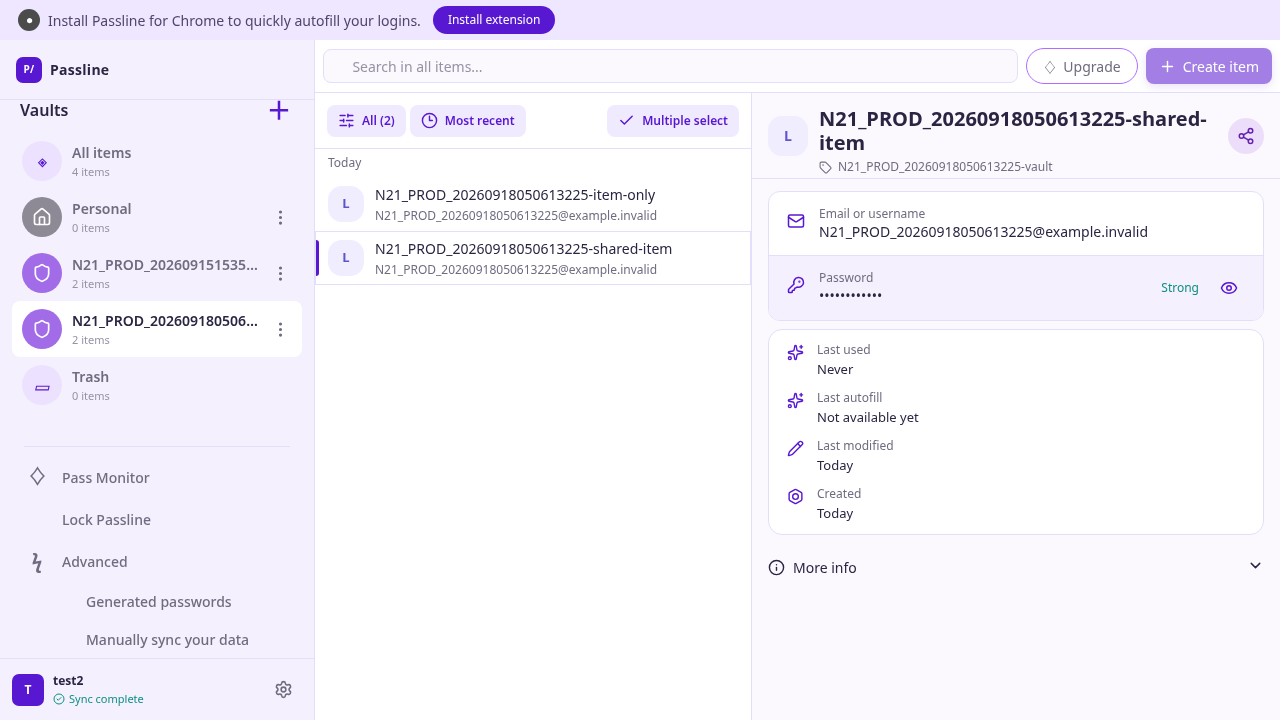
Task: Click the Trash vault icon
Action: click(x=42, y=385)
